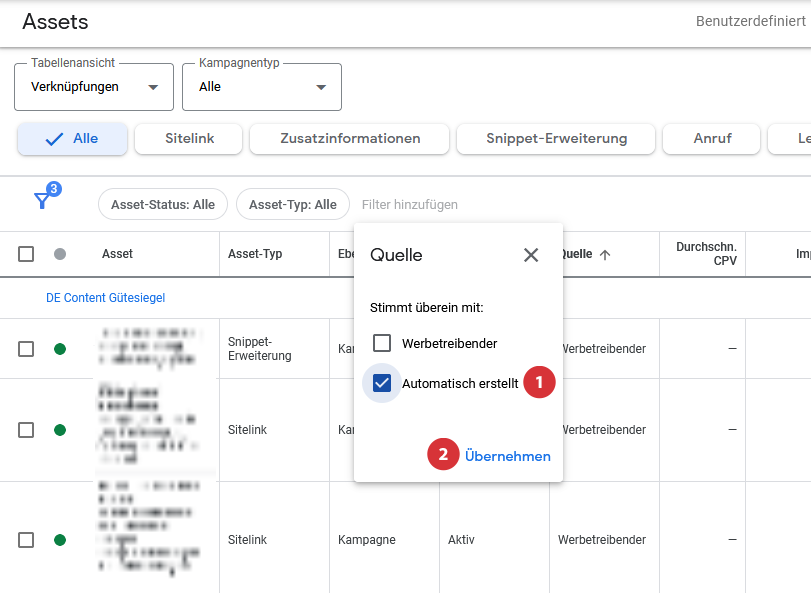Image resolution: width=811 pixels, height=593 pixels.
Task: Select the Alle asset tab
Action: [x=72, y=139]
